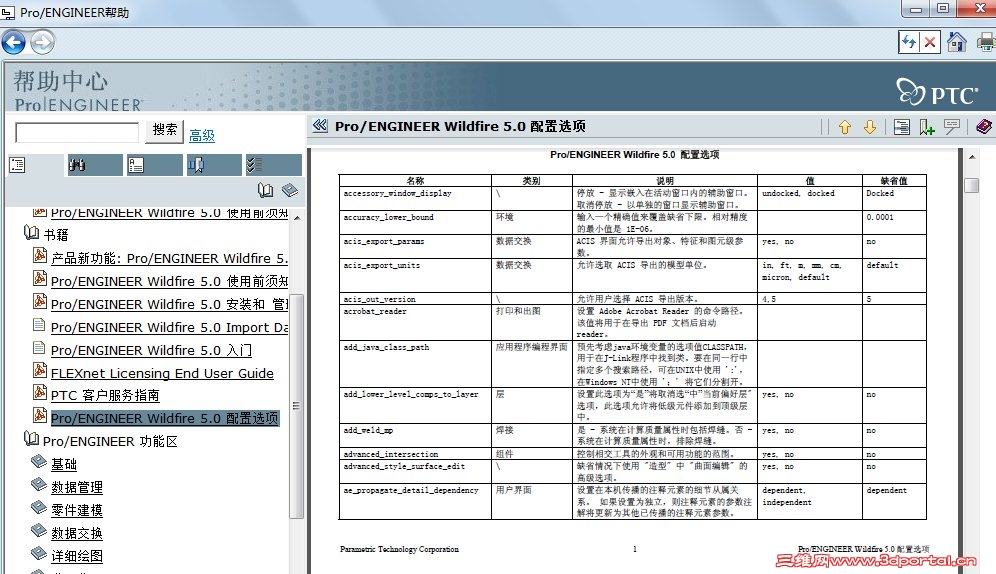Click the grey forward navigation arrow

(43, 43)
